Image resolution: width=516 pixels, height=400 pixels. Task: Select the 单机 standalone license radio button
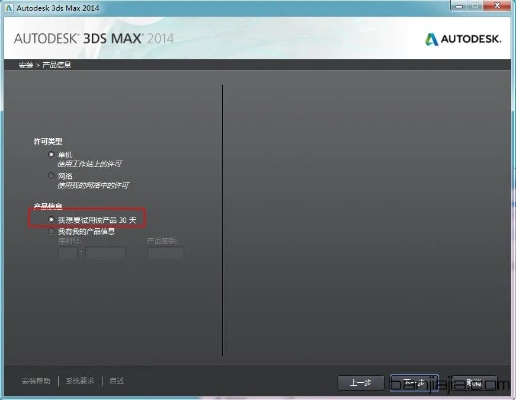51,154
